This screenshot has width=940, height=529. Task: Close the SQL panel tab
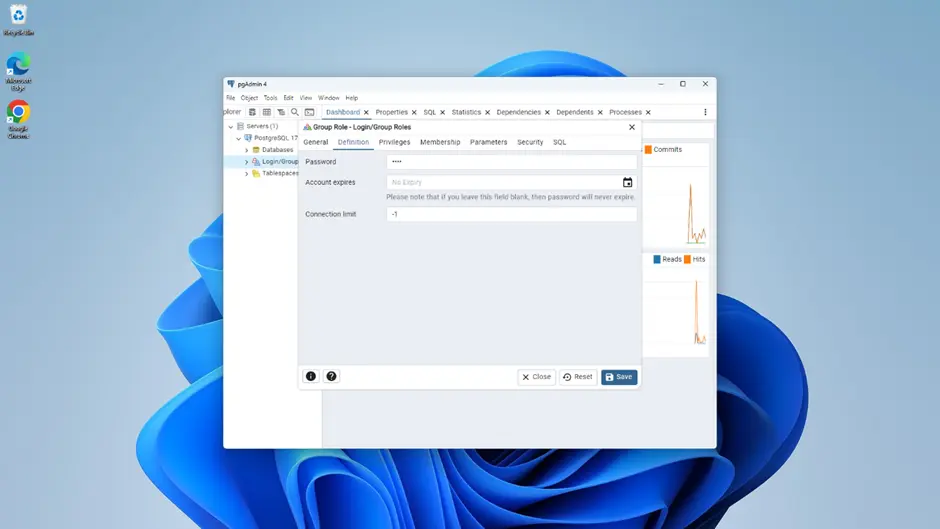(442, 112)
